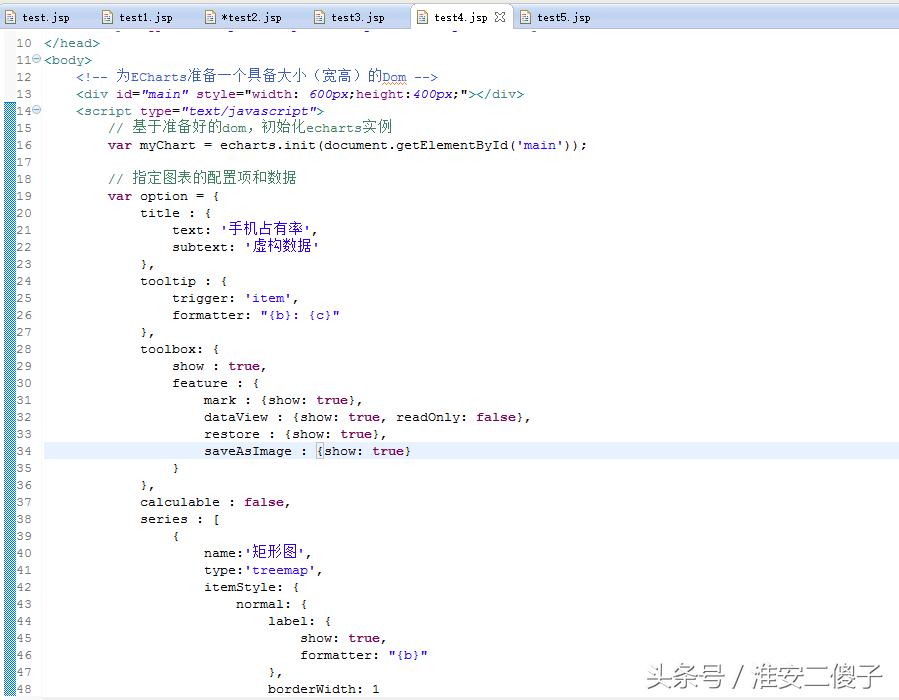
Task: Click saveAsImage on the highlighted line
Action: [x=248, y=451]
